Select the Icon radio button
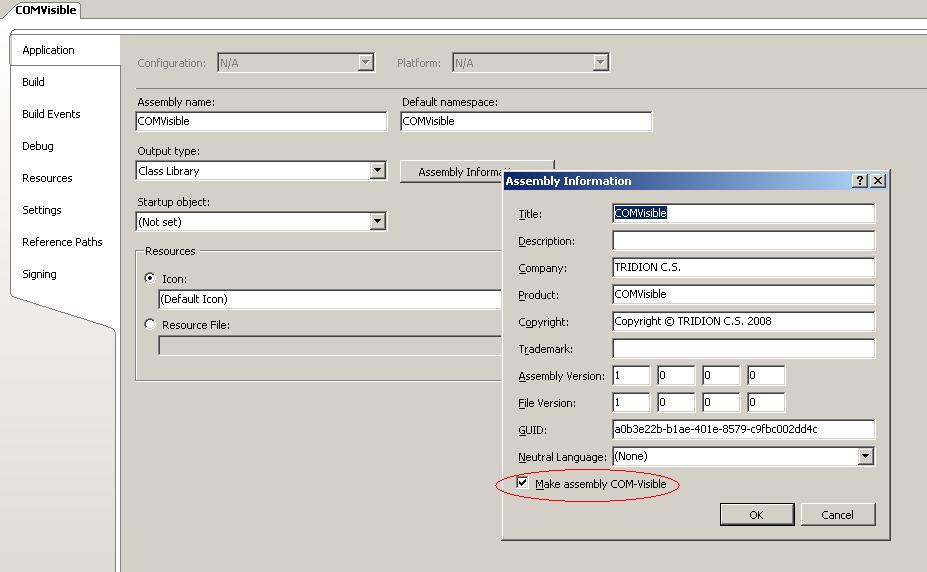The height and width of the screenshot is (572, 927). click(150, 279)
